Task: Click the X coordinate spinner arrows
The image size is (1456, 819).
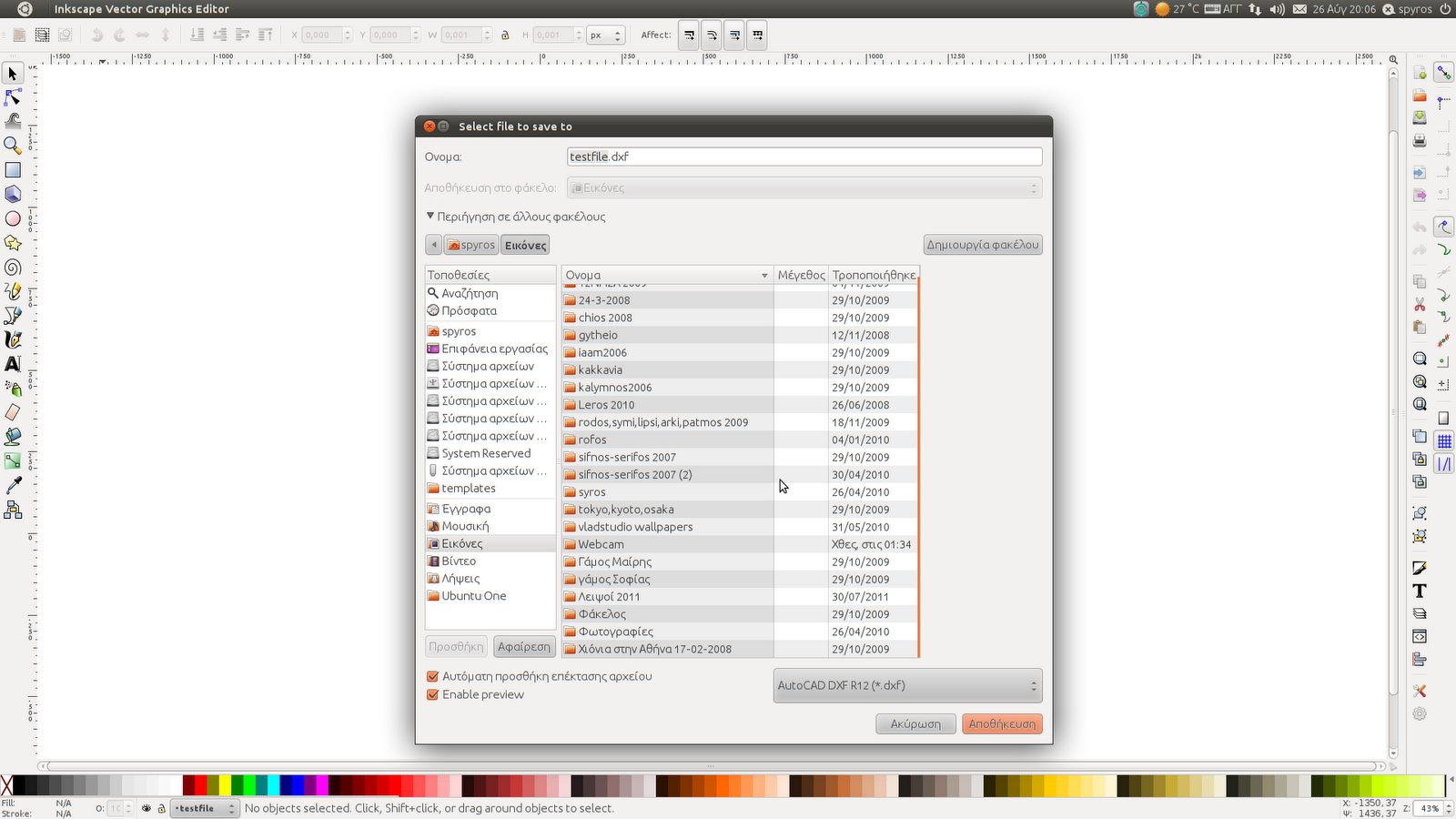Action: (x=348, y=35)
